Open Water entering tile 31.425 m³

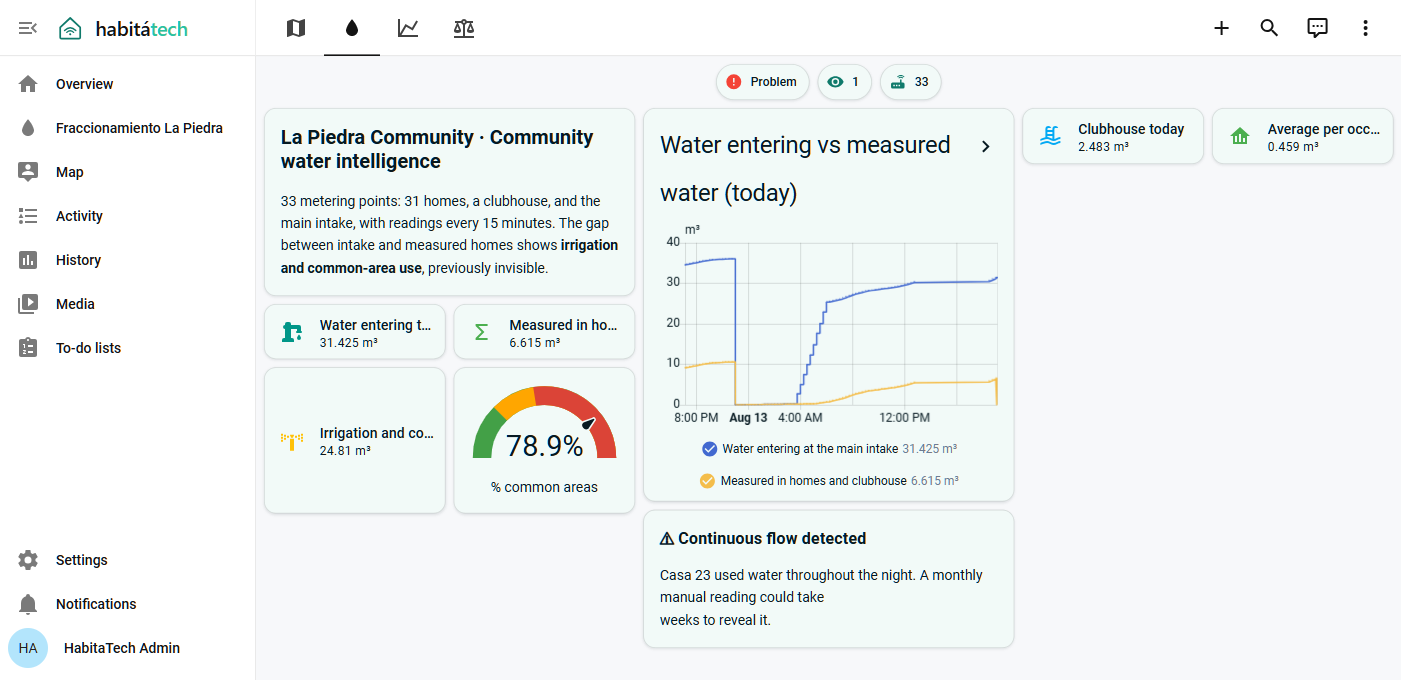(x=355, y=332)
